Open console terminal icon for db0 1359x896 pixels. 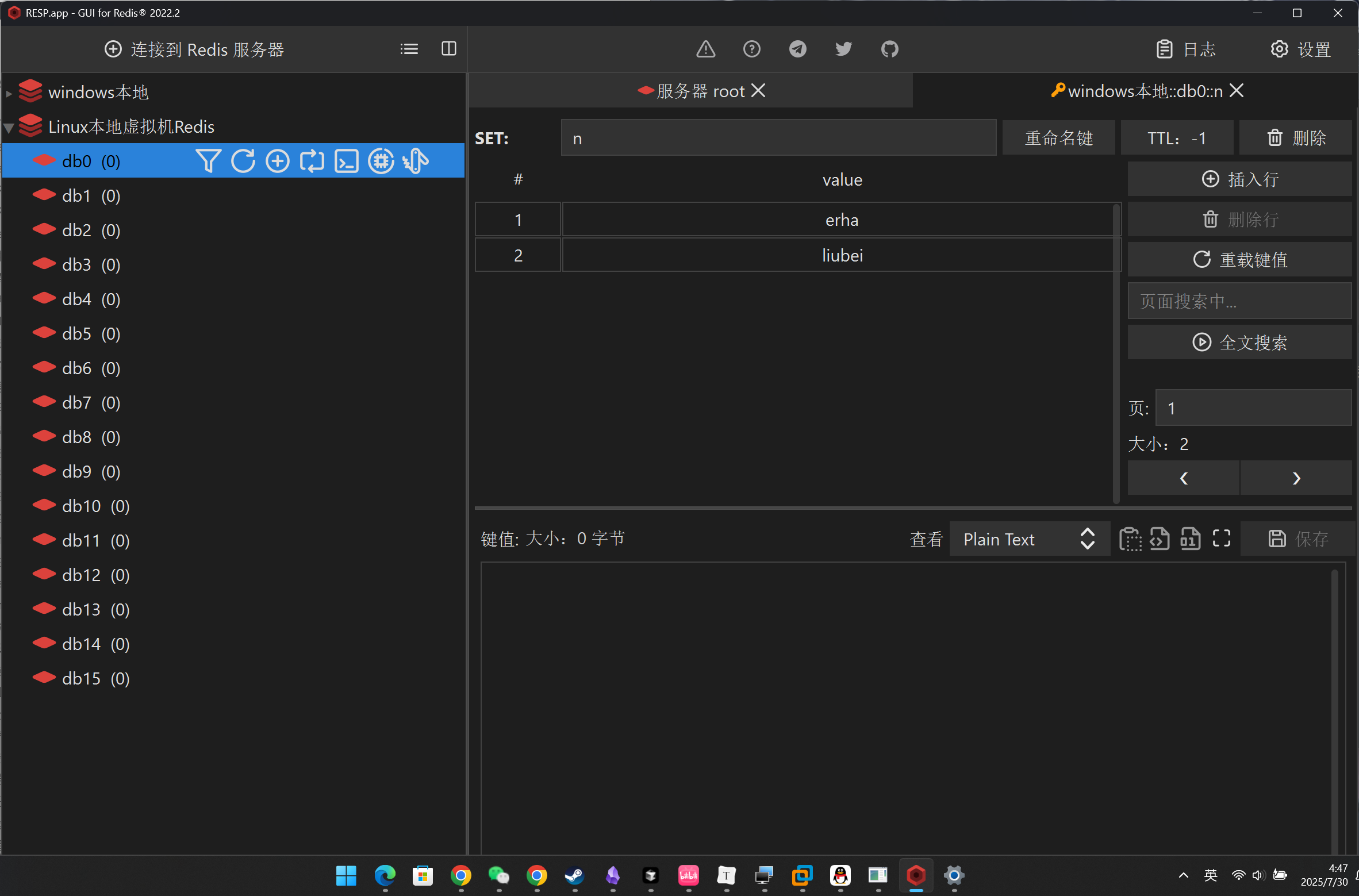coord(347,161)
